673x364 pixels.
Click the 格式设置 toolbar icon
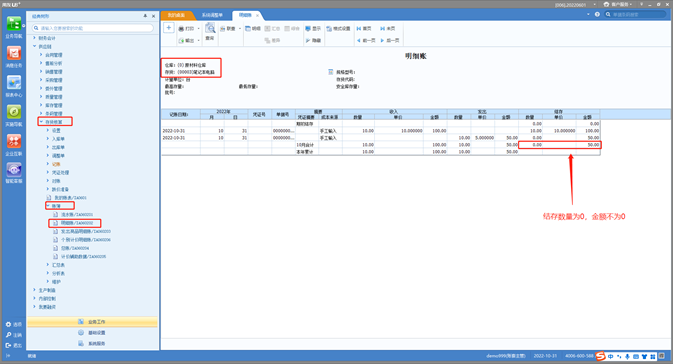tap(329, 29)
